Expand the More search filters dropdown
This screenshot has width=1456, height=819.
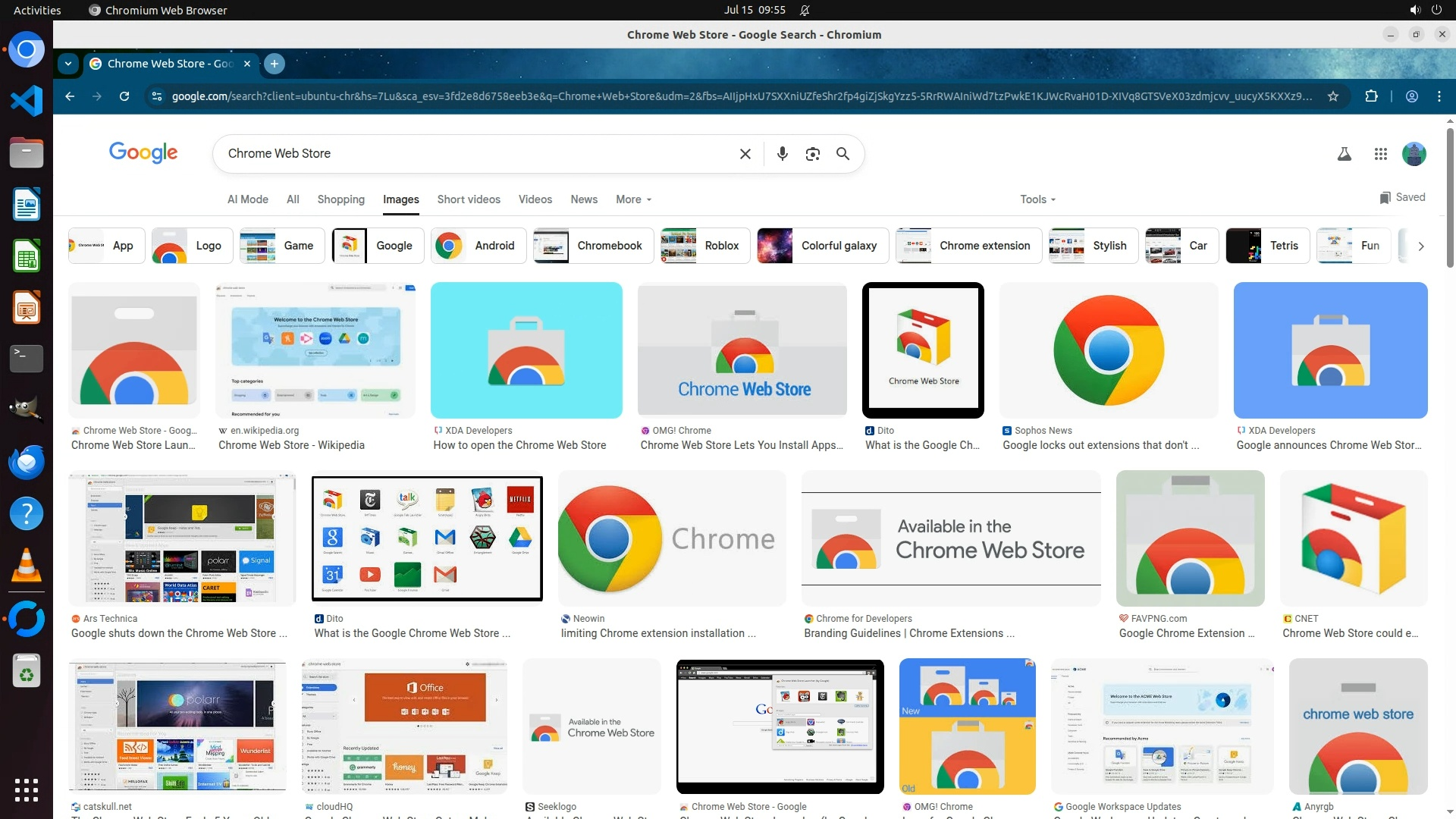pyautogui.click(x=633, y=199)
